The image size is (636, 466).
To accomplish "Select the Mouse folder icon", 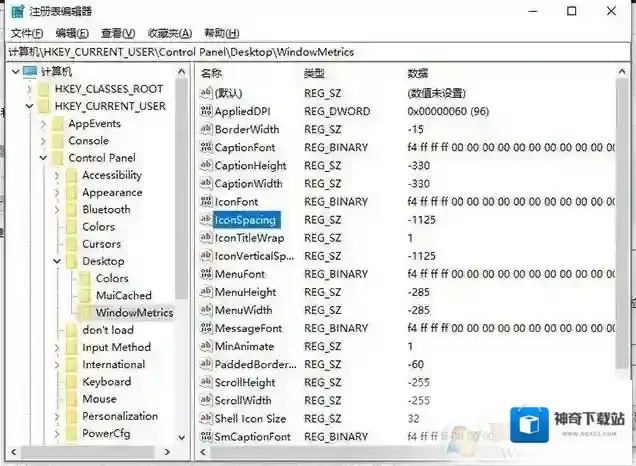I will pos(72,399).
